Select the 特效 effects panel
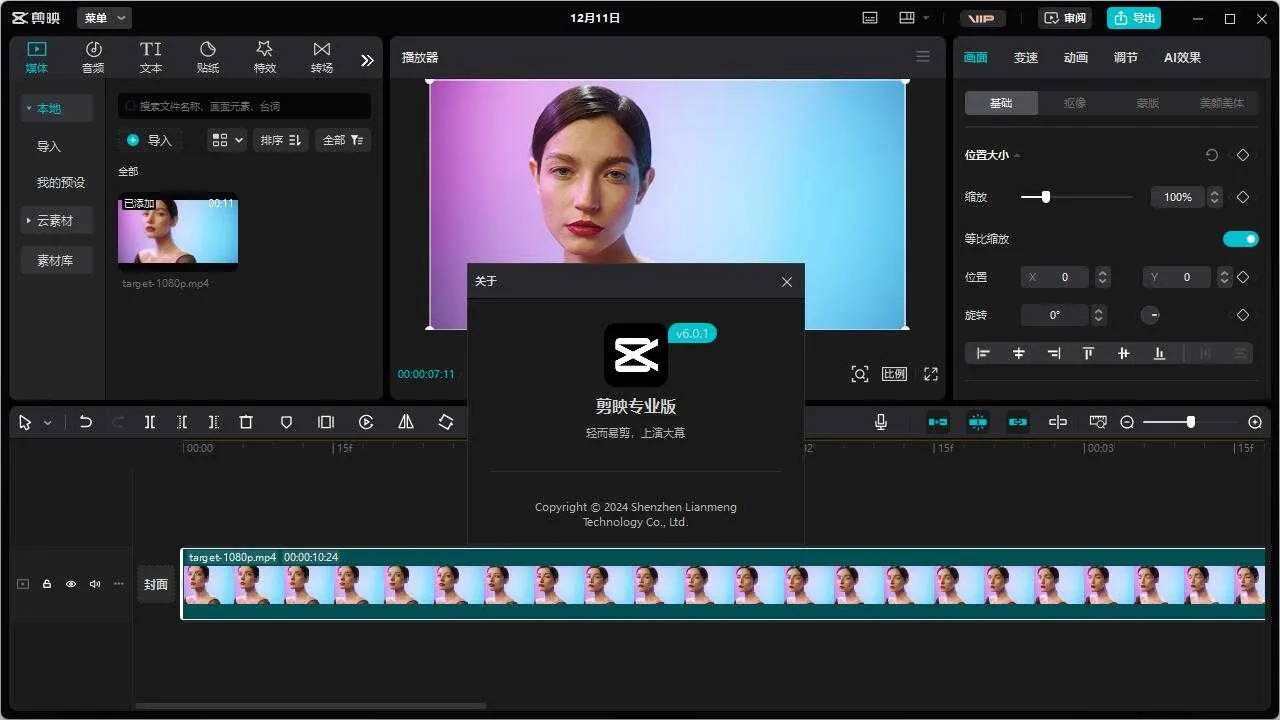 point(264,56)
